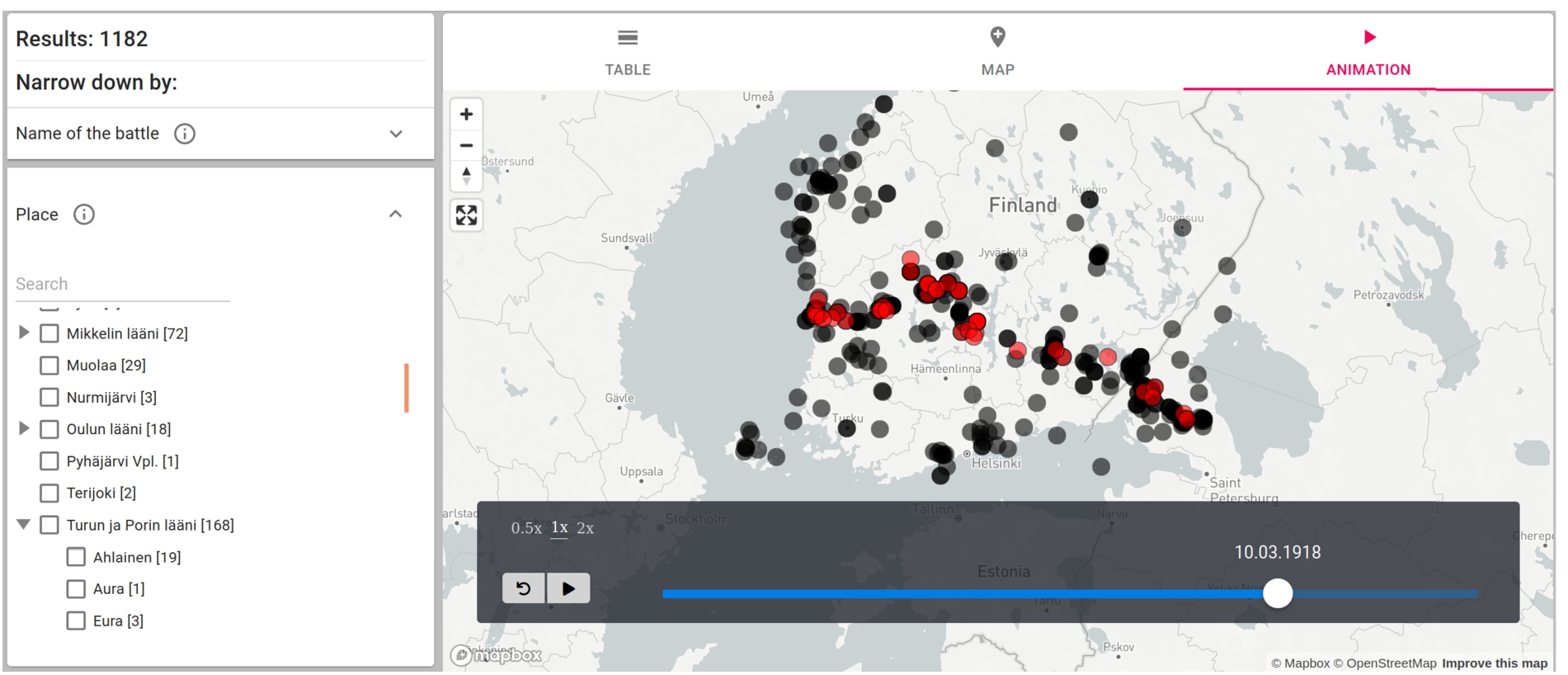Open the Mapbox logo link
The width and height of the screenshot is (1568, 675).
[x=496, y=655]
